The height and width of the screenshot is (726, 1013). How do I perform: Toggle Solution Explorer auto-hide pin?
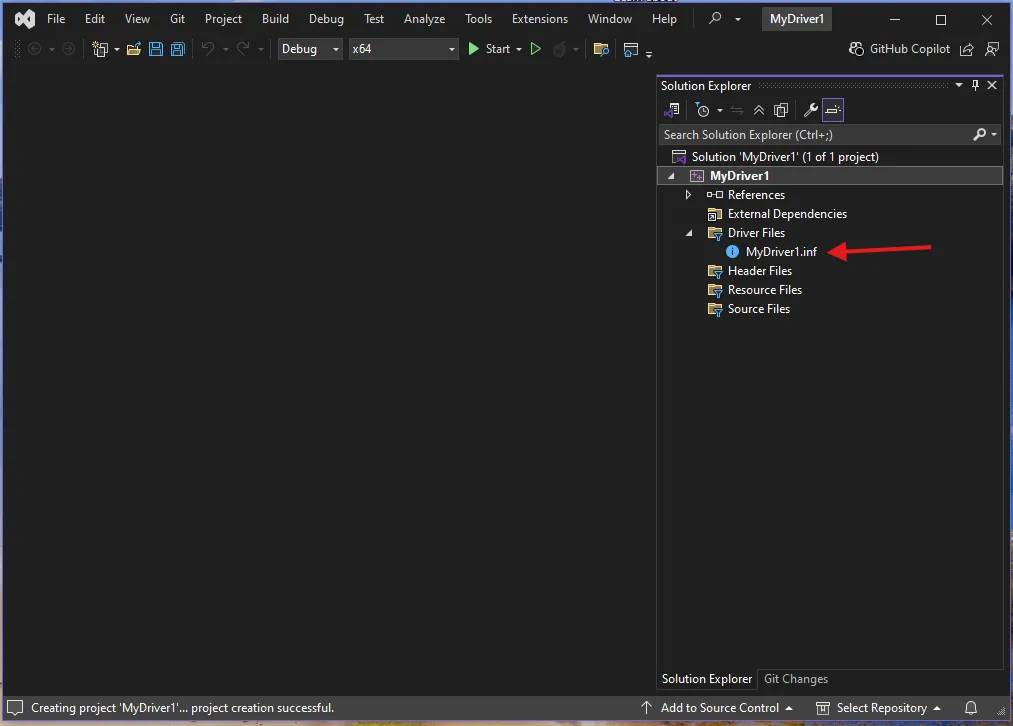click(x=975, y=85)
